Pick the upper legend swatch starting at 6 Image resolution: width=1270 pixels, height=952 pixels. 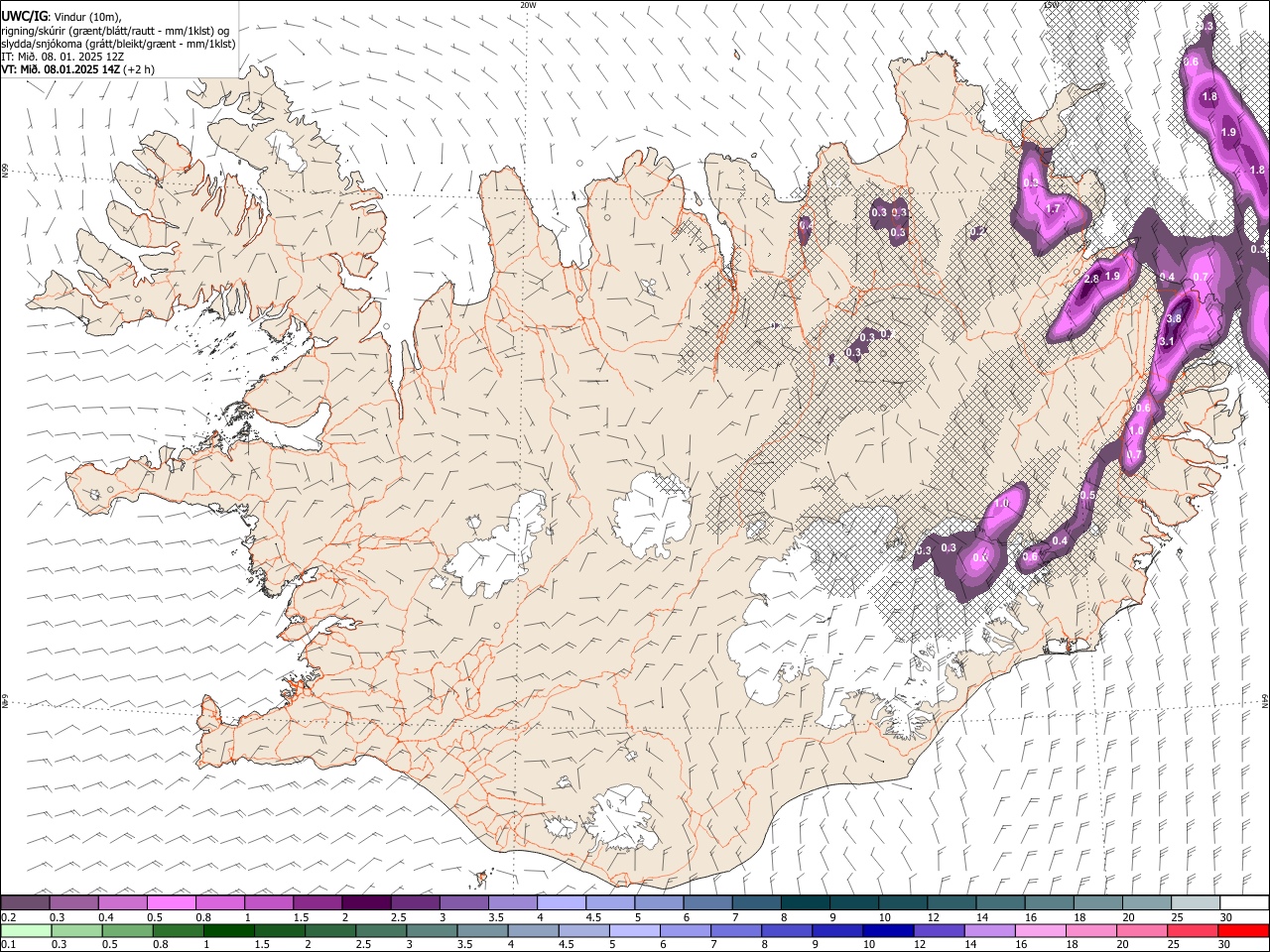click(x=707, y=902)
